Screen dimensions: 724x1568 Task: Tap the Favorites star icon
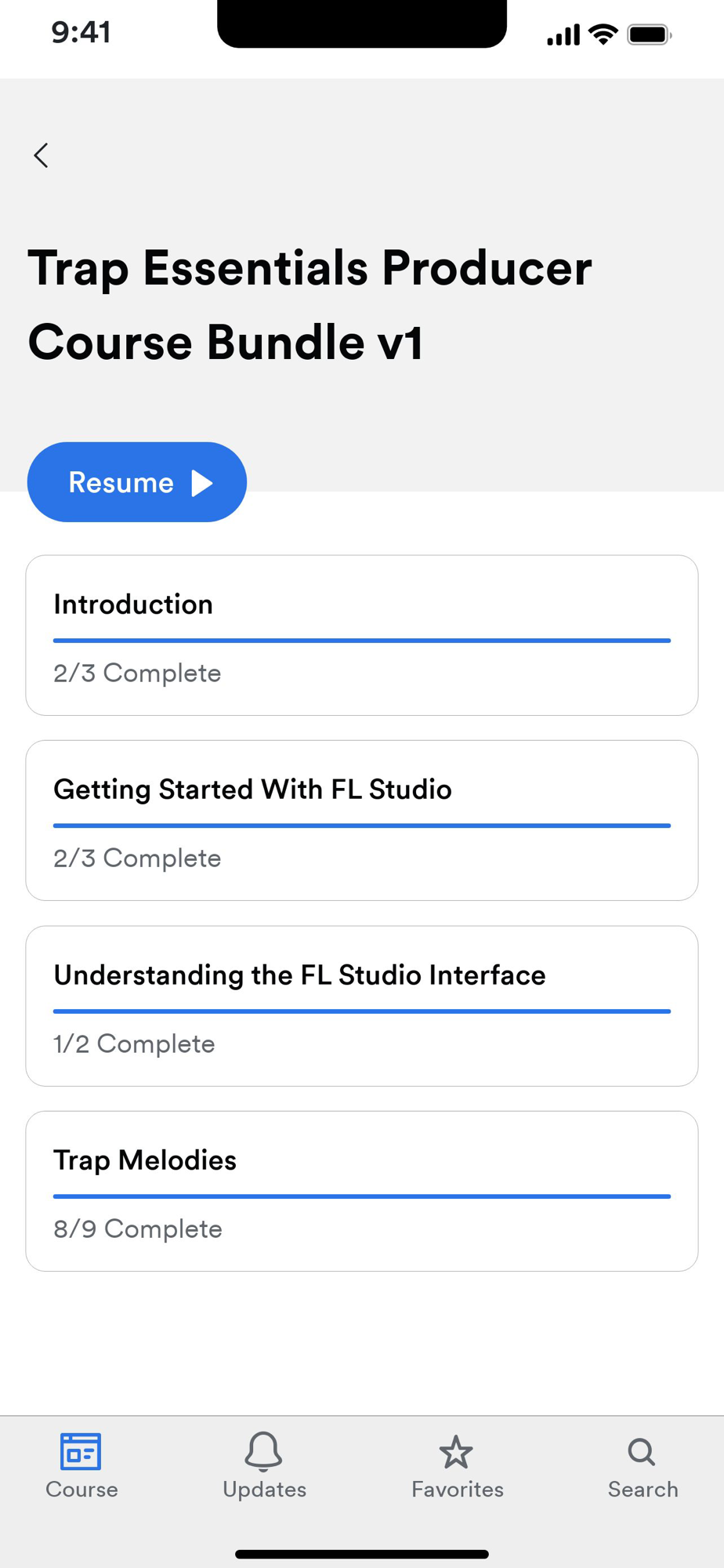(456, 1452)
